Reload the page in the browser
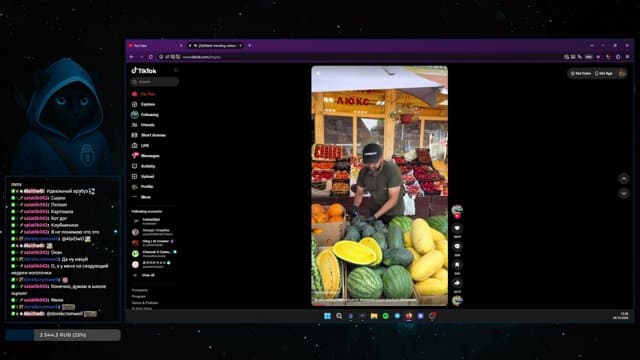Viewport: 640px width, 360px height. point(151,57)
